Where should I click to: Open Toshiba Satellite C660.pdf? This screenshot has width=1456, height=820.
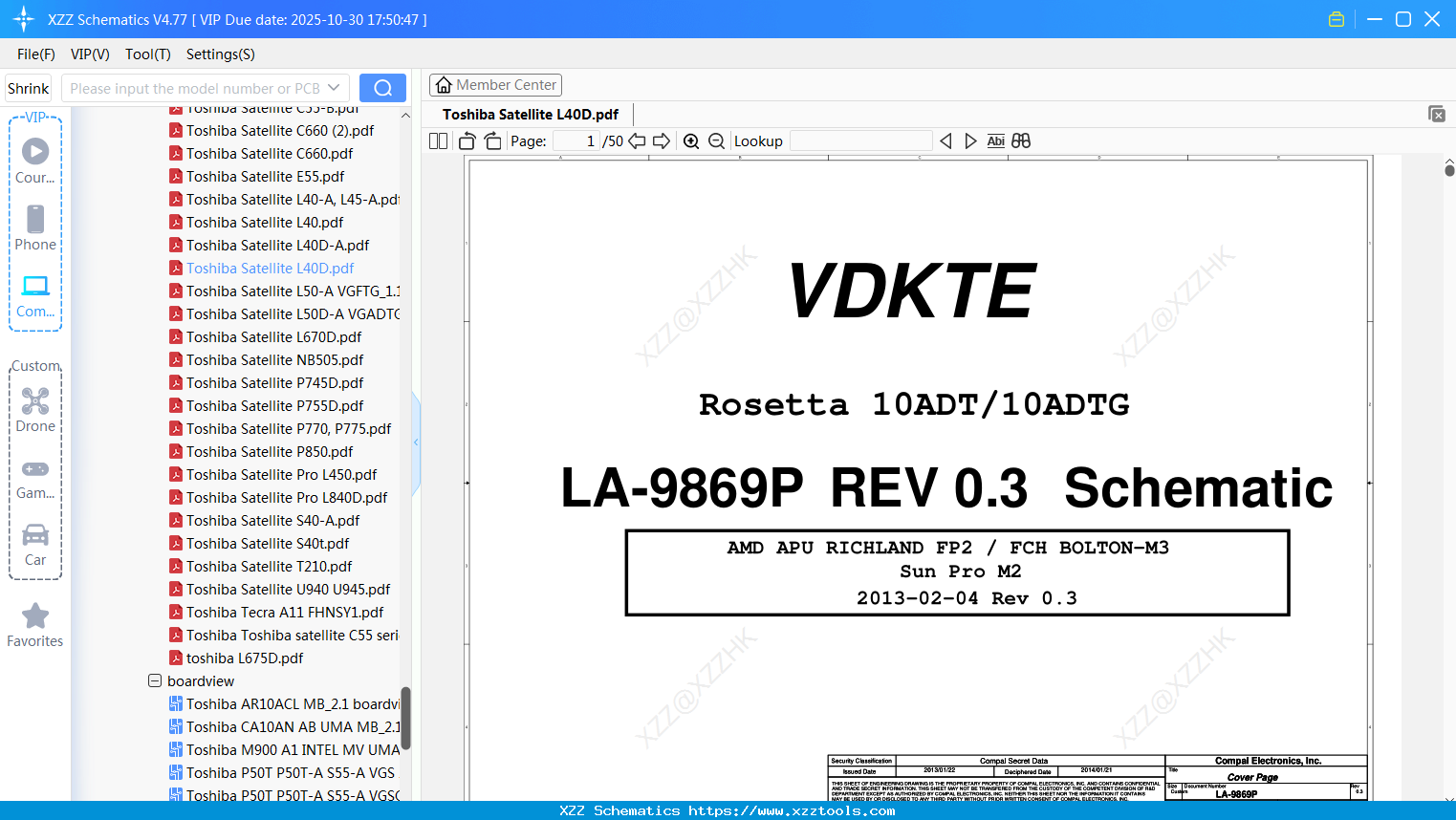coord(270,154)
